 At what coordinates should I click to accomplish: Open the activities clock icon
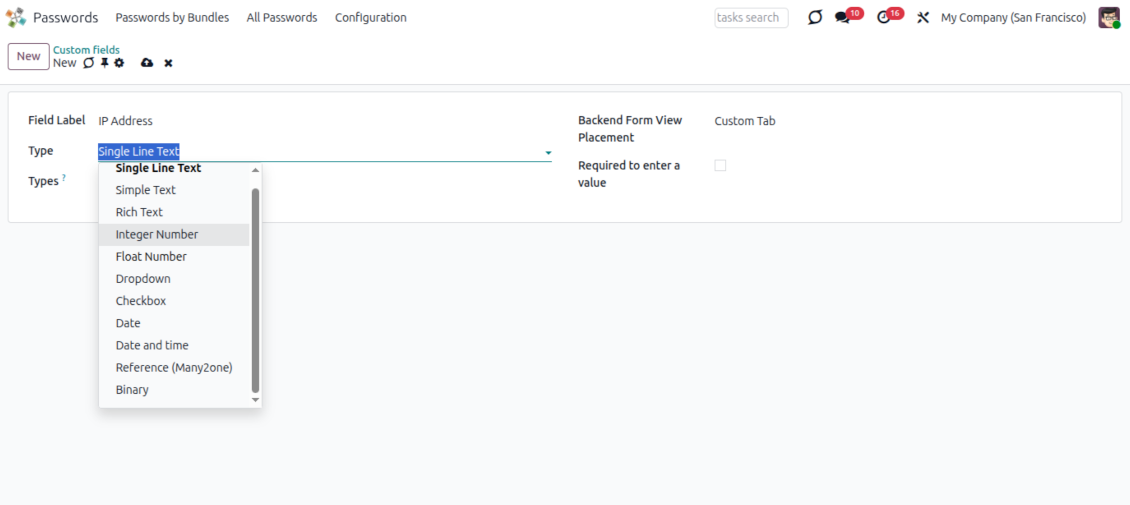pos(883,18)
